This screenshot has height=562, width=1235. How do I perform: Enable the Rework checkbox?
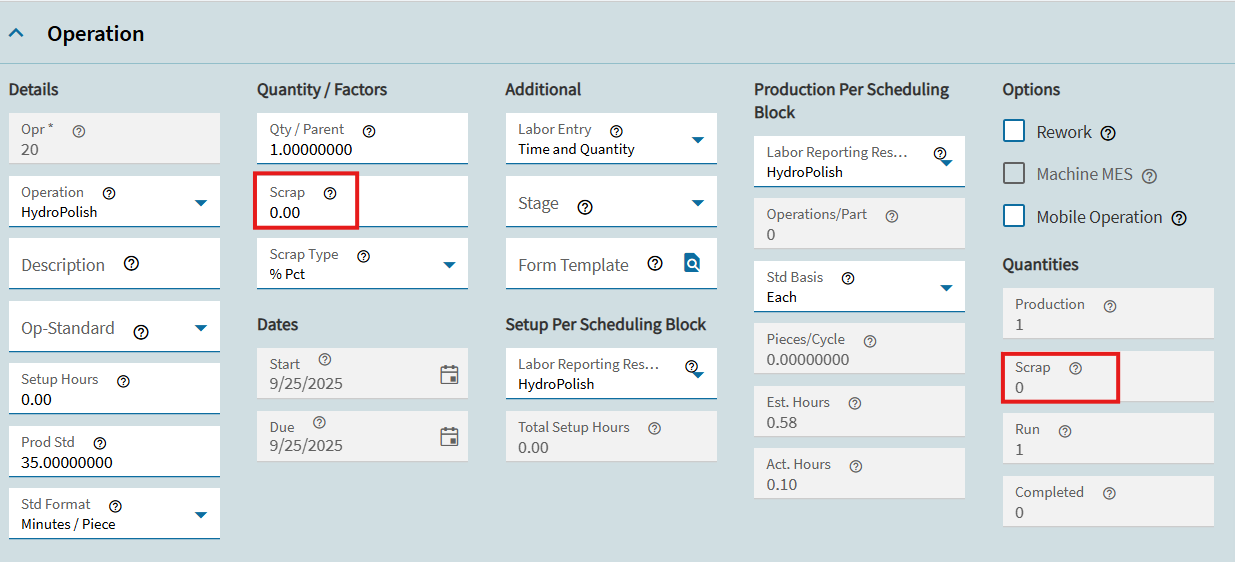tap(1014, 131)
